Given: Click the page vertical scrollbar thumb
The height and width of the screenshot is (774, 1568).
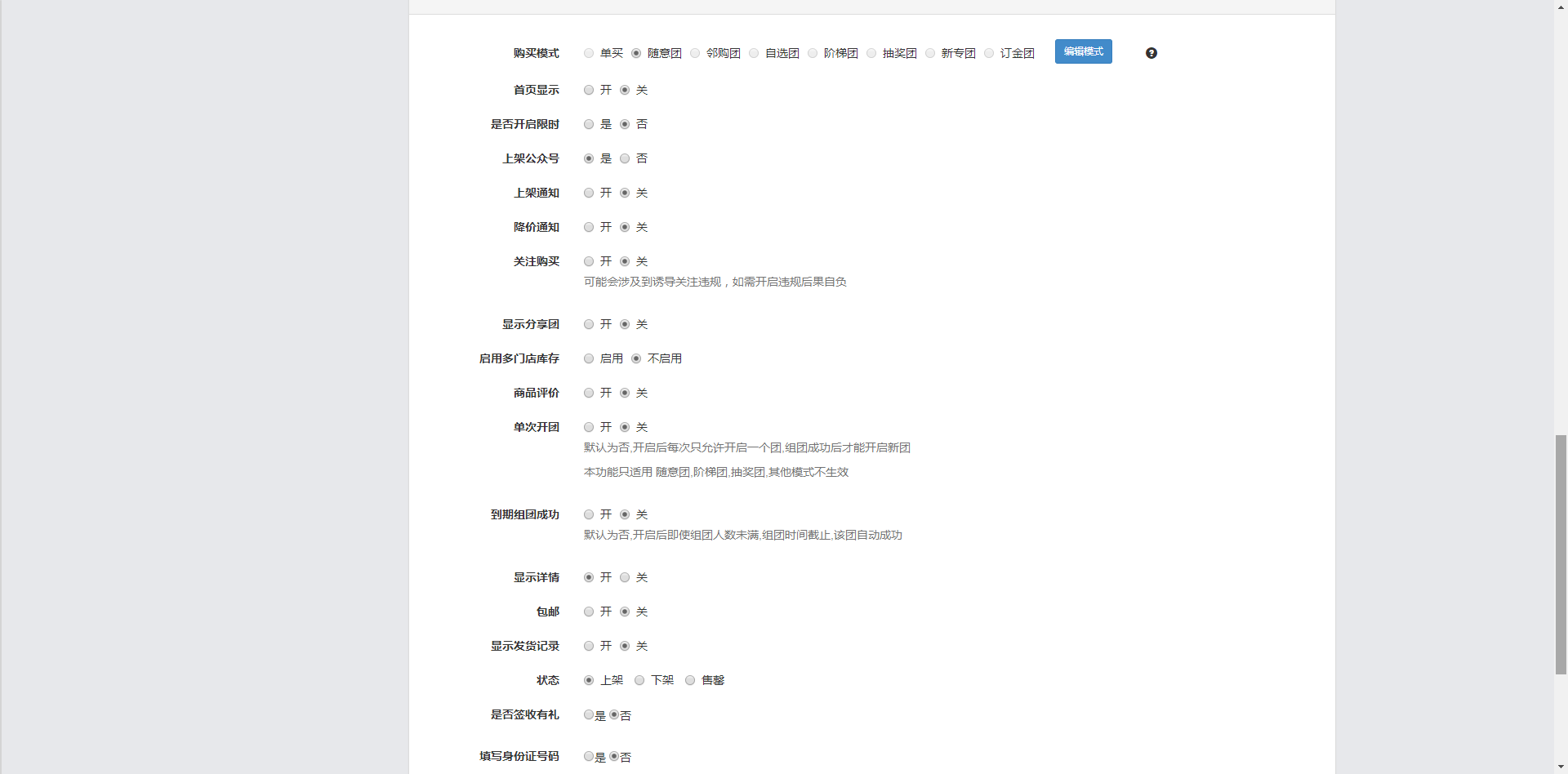Looking at the screenshot, I should (1561, 555).
